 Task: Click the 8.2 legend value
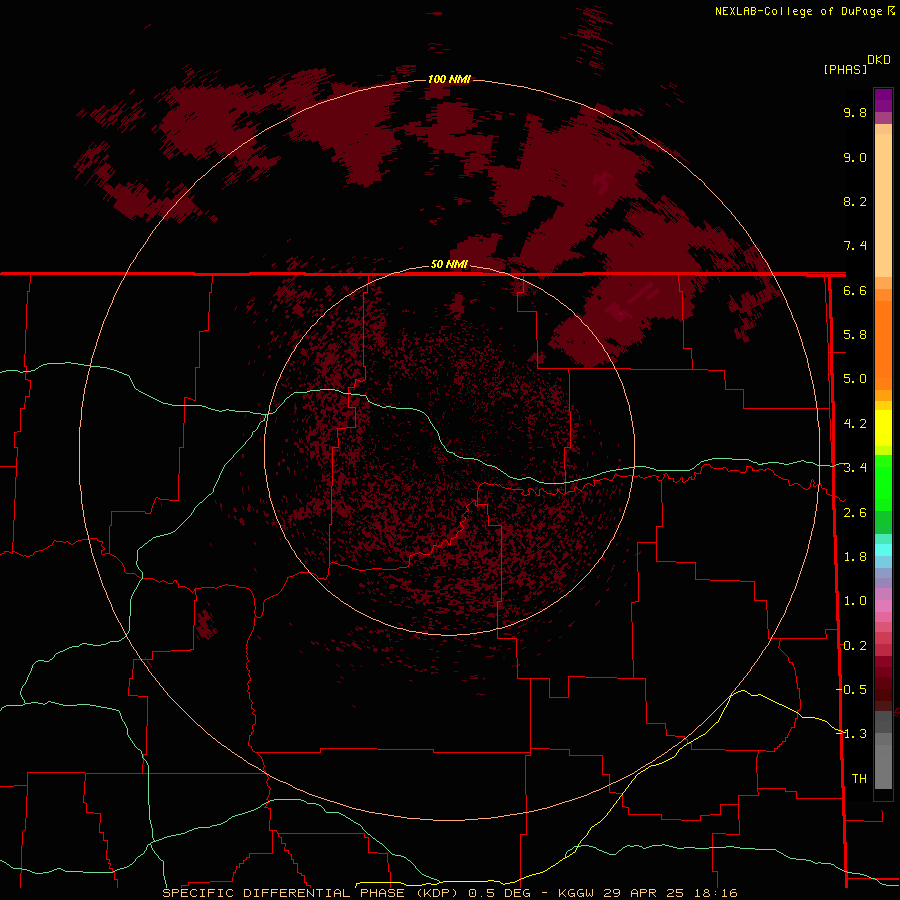855,201
